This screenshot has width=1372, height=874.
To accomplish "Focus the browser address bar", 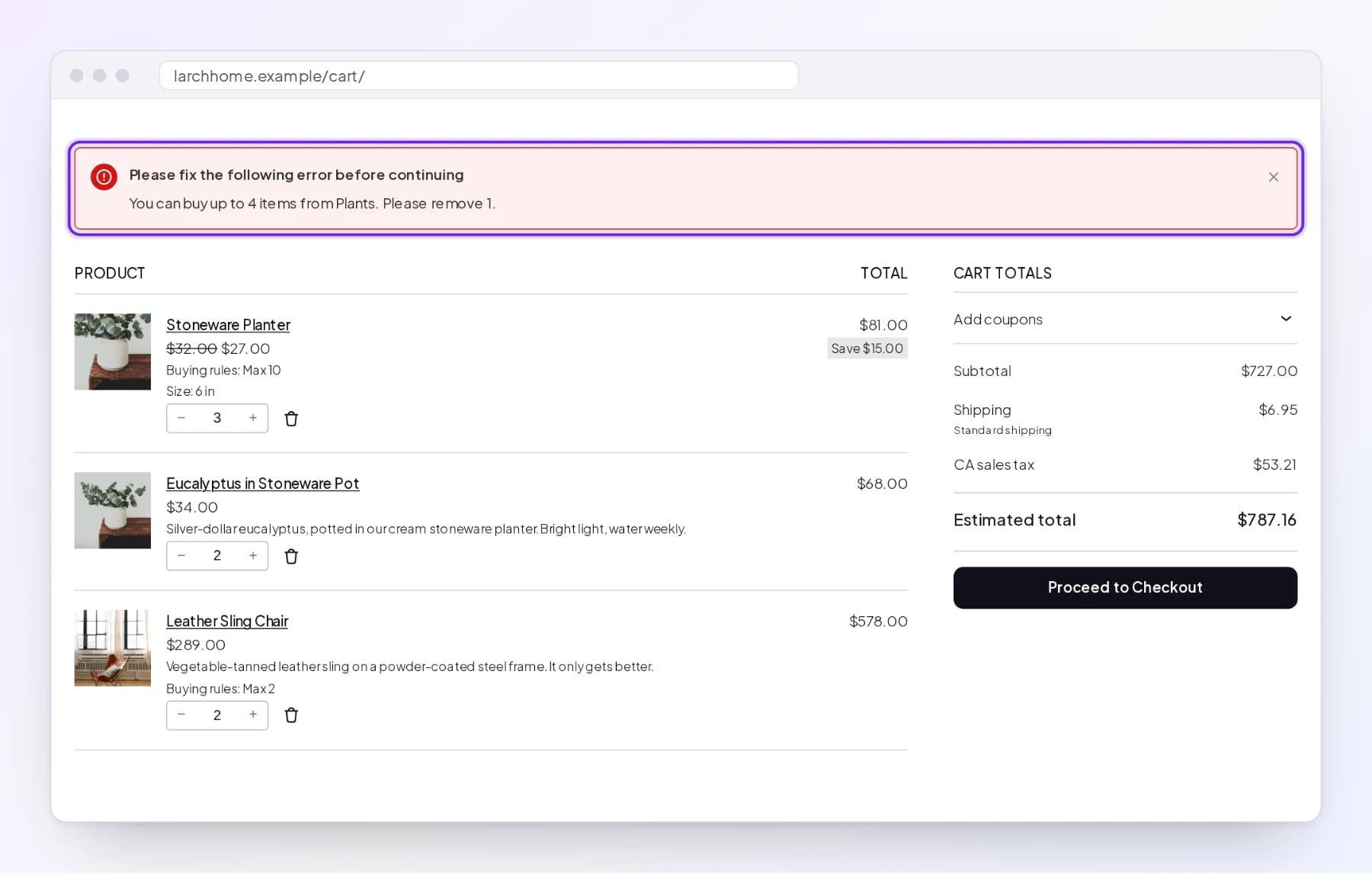I will coord(479,76).
